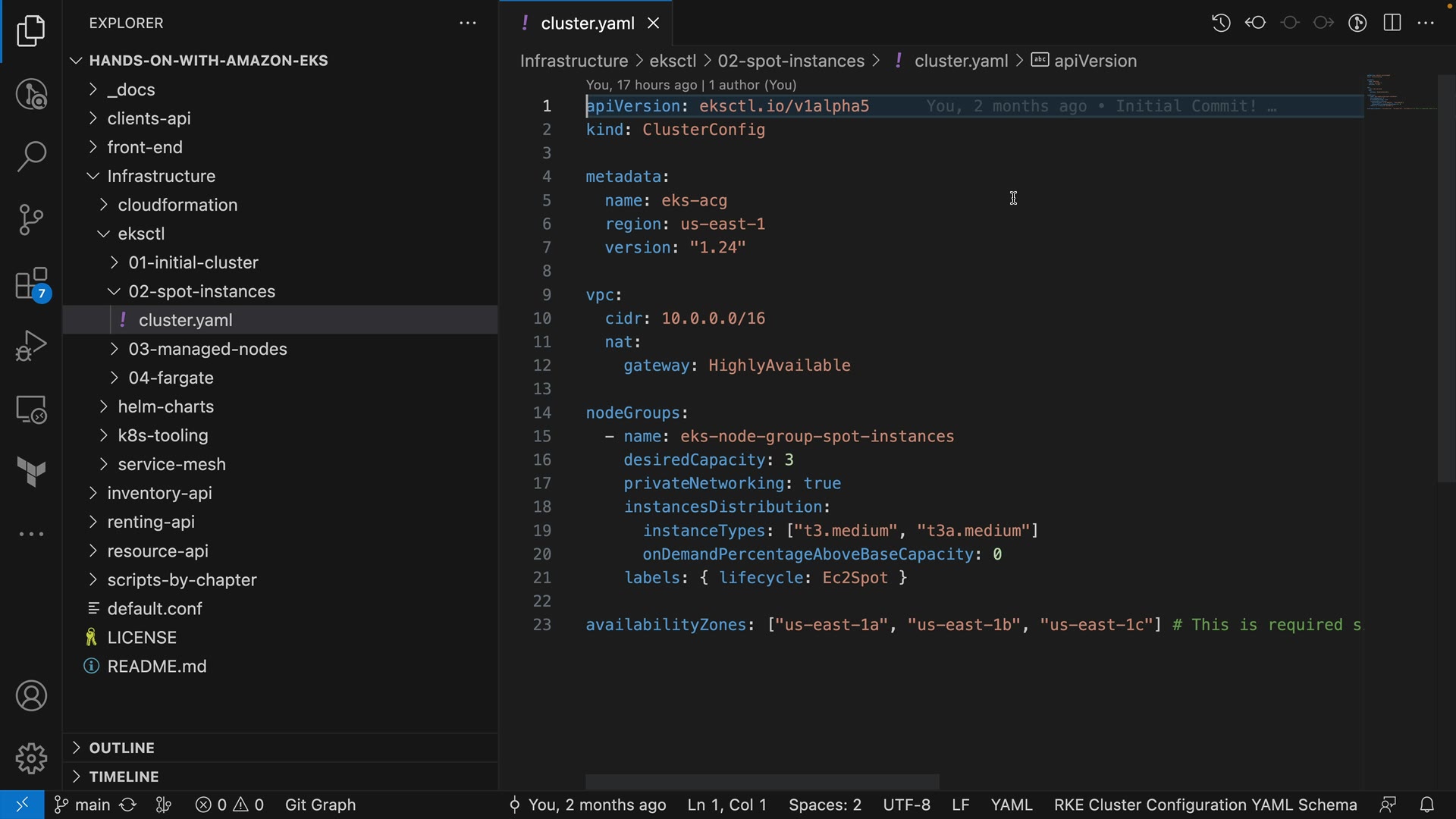Click the editor horizontal scrollbar
The width and height of the screenshot is (1456, 819).
click(x=762, y=782)
